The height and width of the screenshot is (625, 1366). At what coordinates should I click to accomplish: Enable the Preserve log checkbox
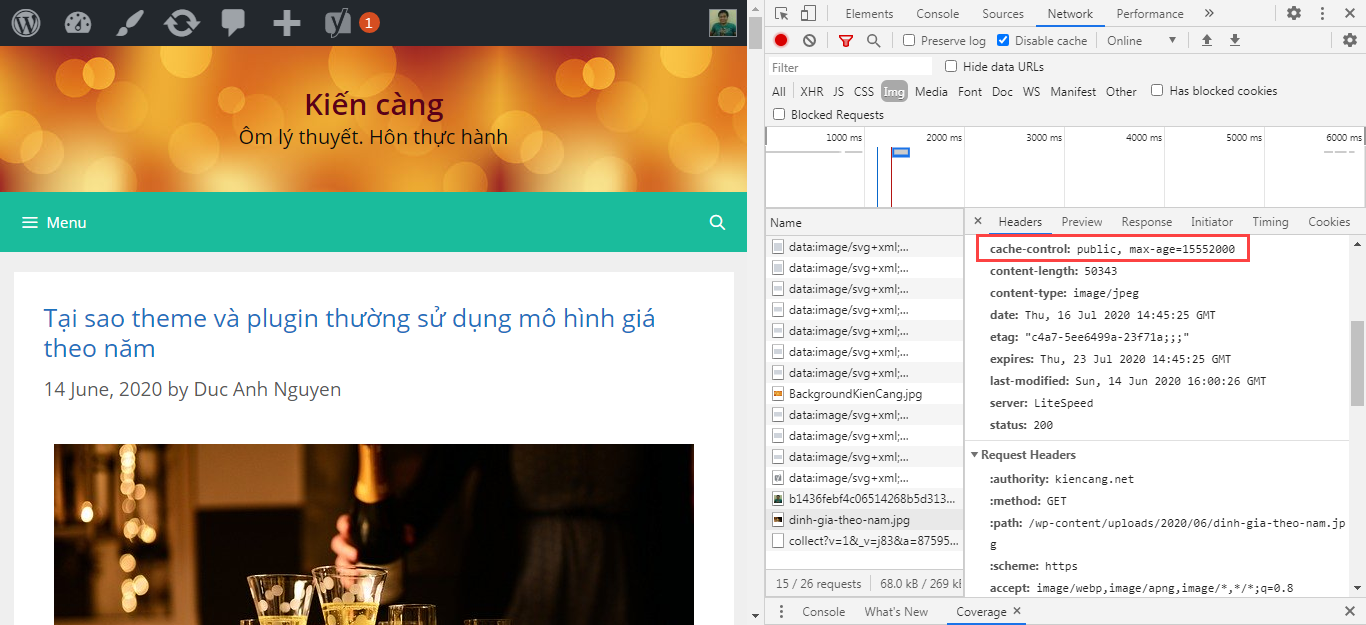(909, 40)
